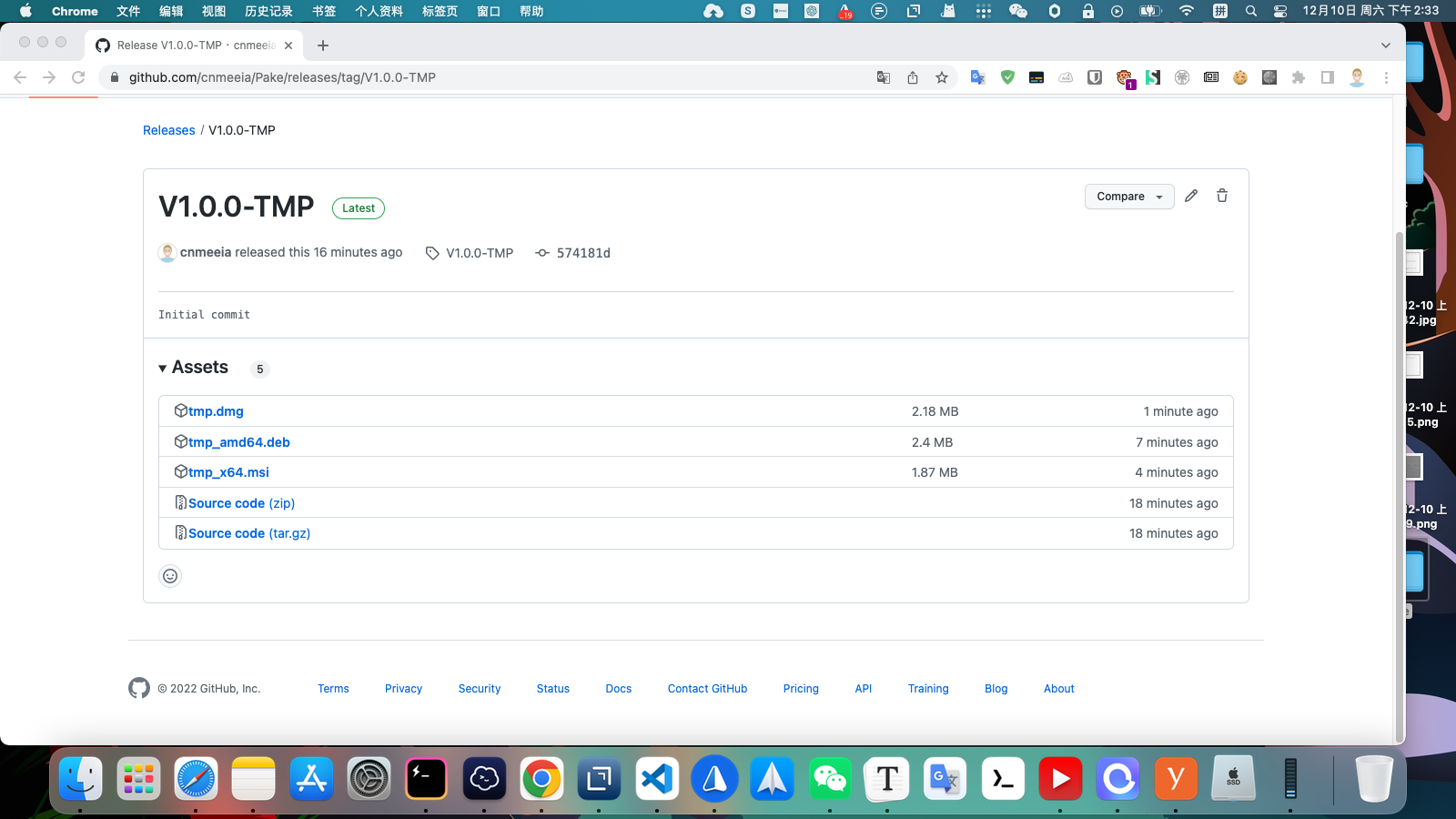
Task: Click the GitHub logo in footer
Action: pyautogui.click(x=139, y=688)
